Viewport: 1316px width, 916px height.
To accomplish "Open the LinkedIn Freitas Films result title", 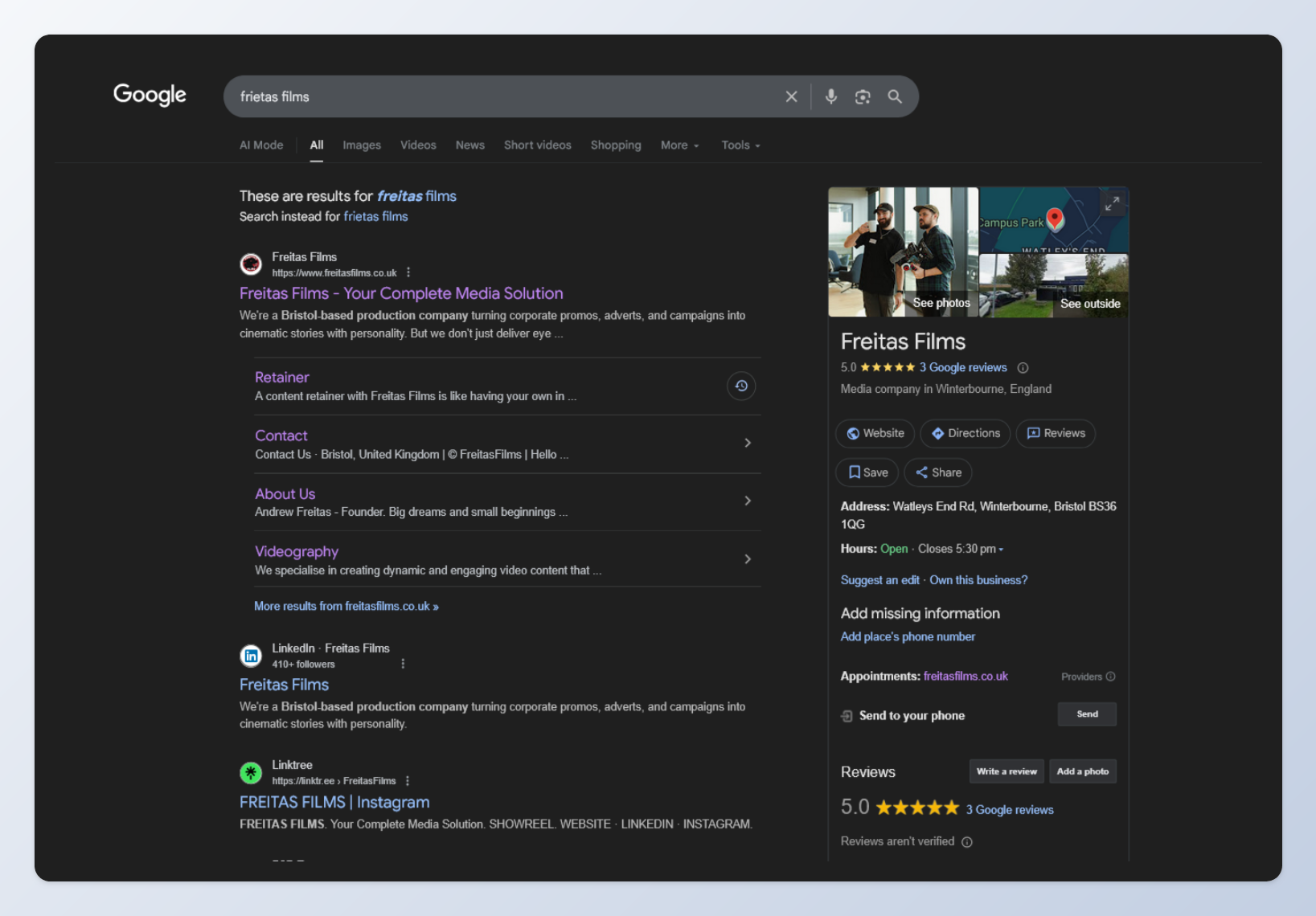I will point(285,685).
